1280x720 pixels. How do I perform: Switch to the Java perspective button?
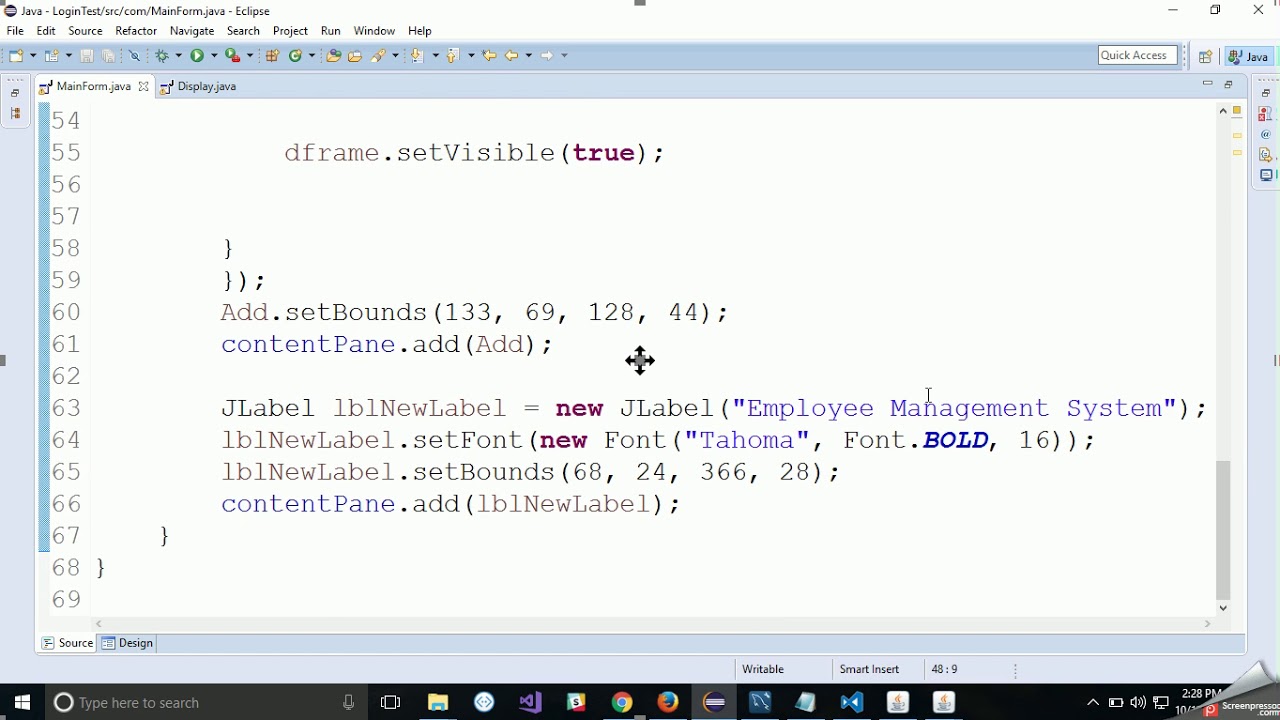click(x=1250, y=56)
